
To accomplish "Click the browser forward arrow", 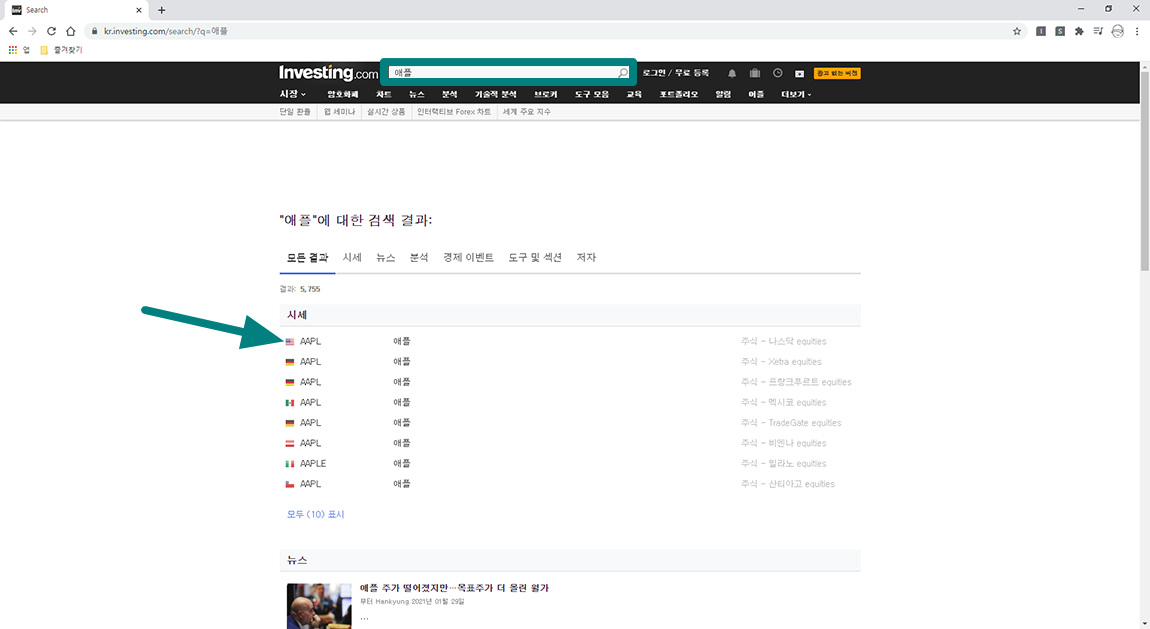I will click(x=32, y=32).
